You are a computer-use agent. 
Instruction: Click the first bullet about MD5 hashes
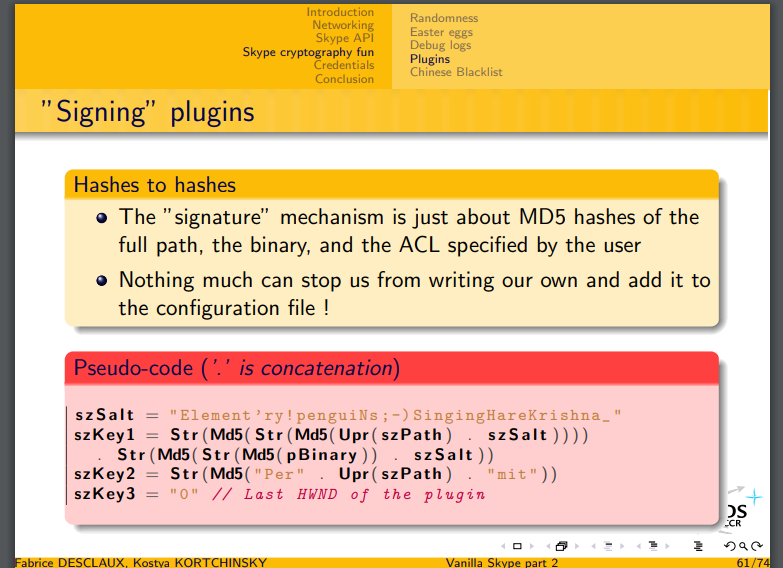click(x=408, y=231)
